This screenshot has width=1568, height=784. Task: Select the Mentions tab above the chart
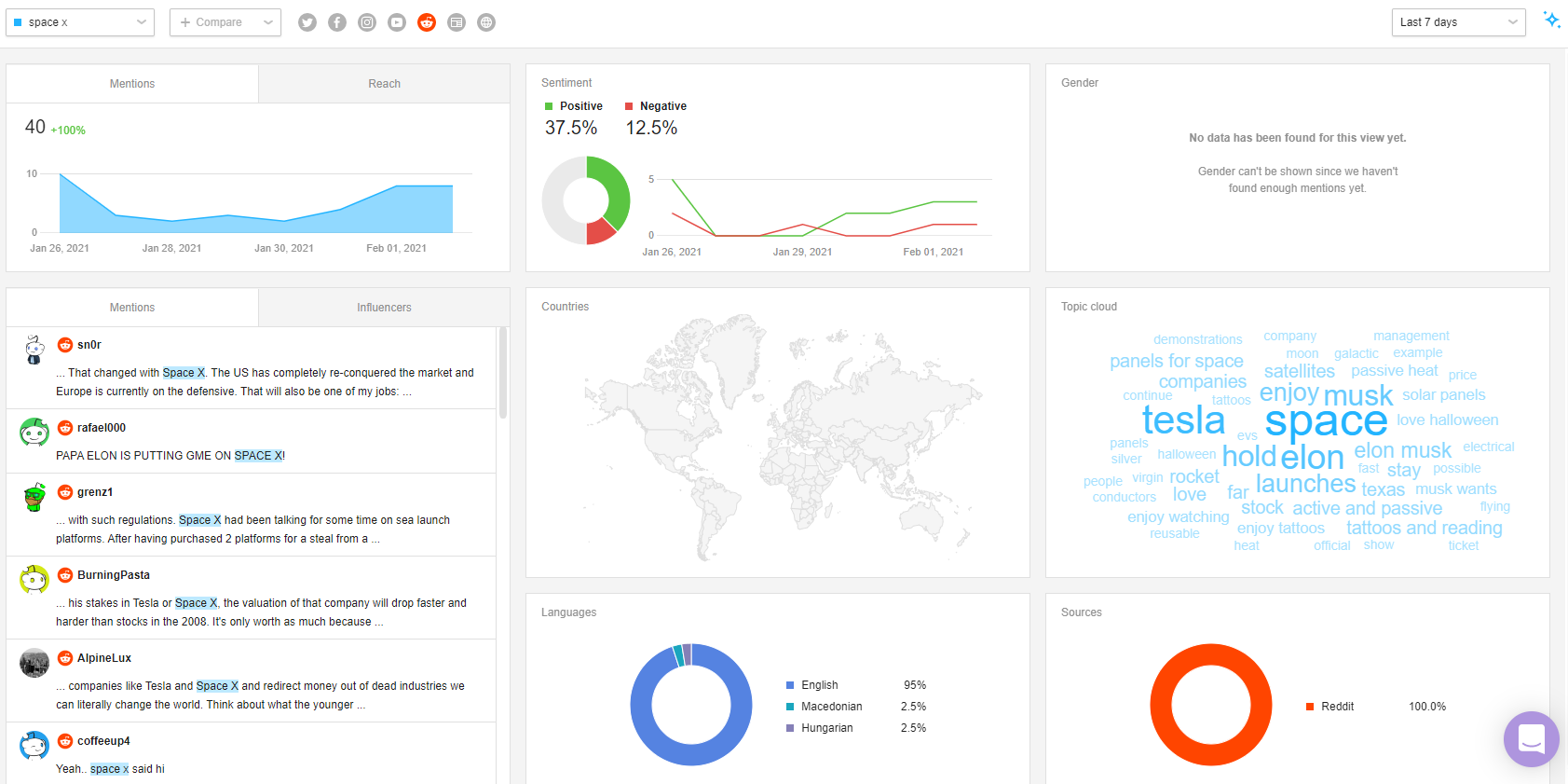coord(132,84)
